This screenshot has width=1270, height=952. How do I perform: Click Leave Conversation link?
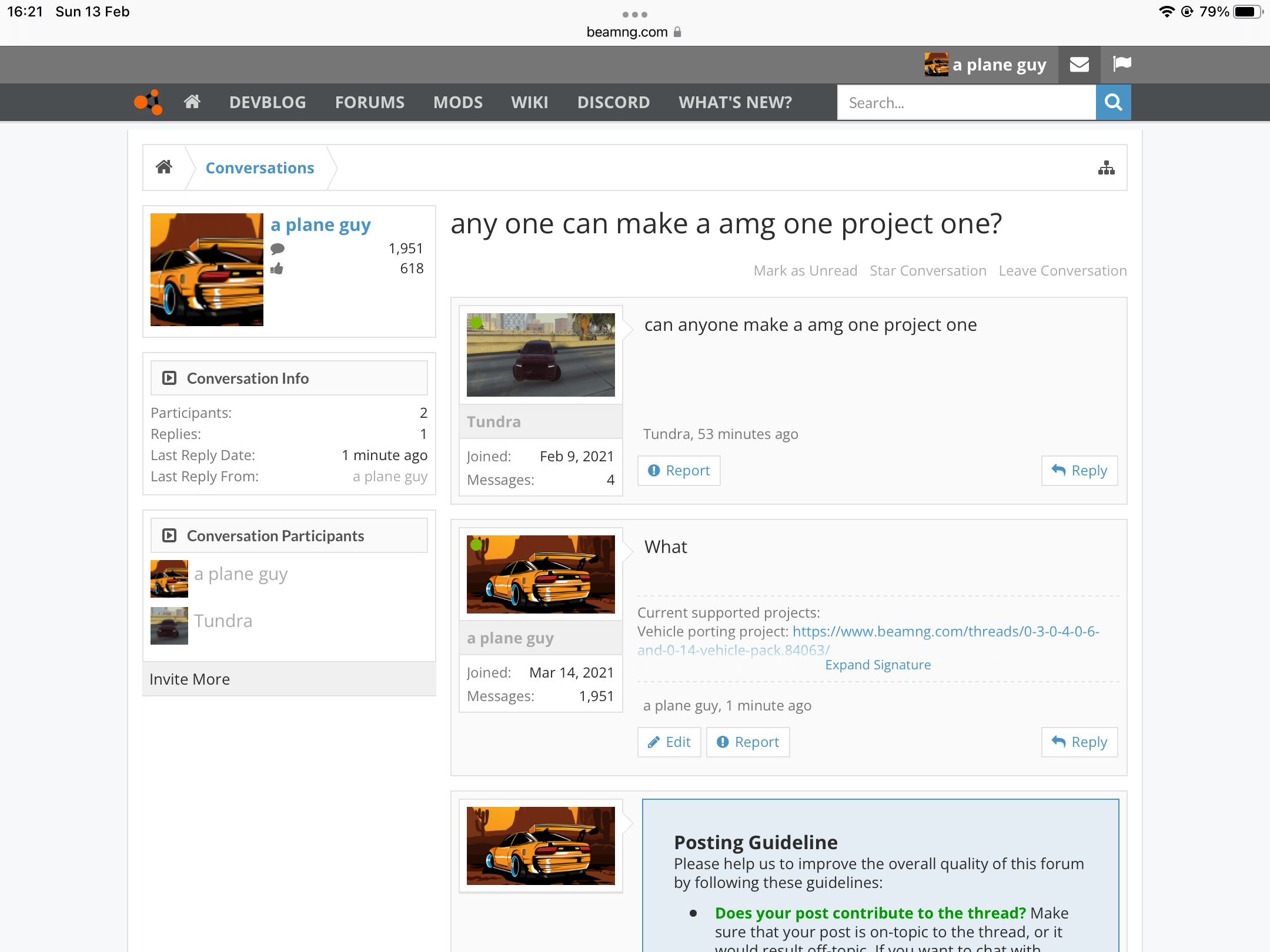point(1062,271)
